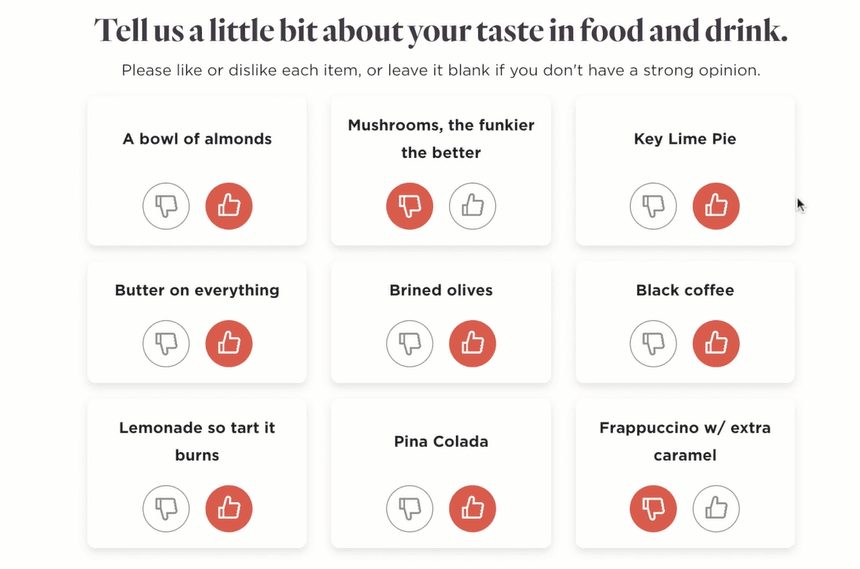The height and width of the screenshot is (569, 860).
Task: Toggle the thumbs up on Key Lime Pie
Action: 716,206
